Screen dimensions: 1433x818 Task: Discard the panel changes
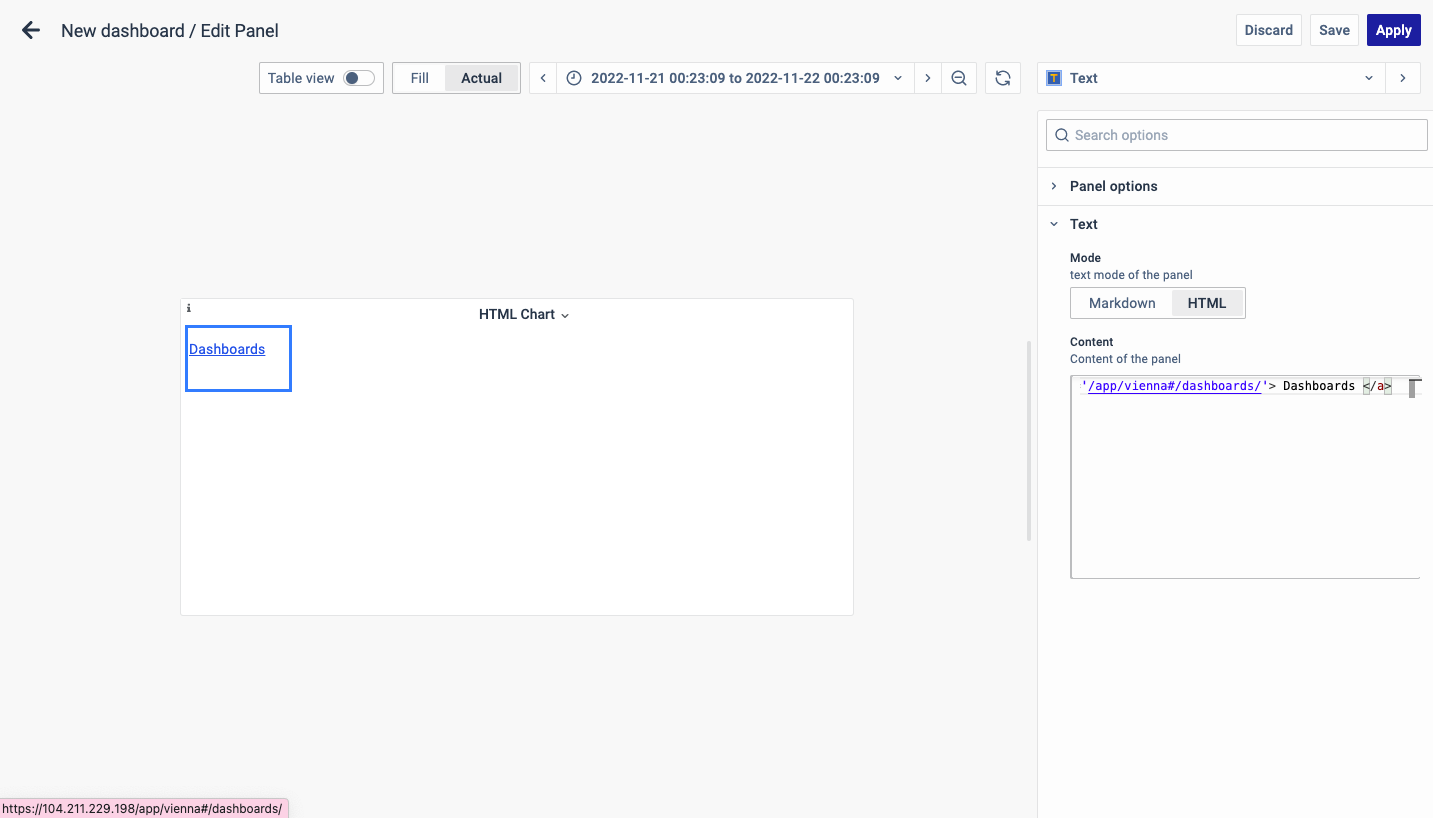1268,30
